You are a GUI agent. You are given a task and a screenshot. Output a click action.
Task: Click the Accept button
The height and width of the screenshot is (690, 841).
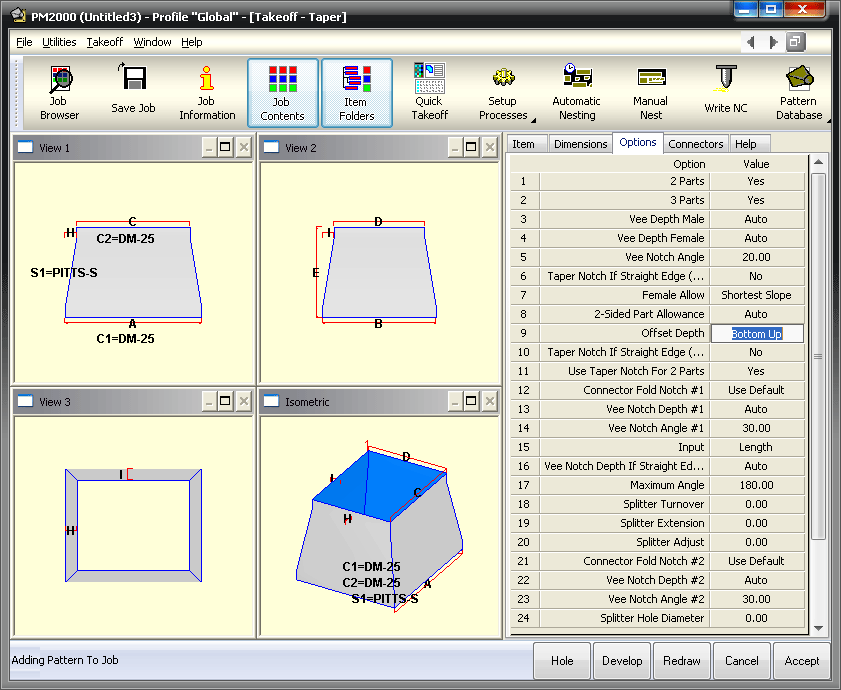802,660
